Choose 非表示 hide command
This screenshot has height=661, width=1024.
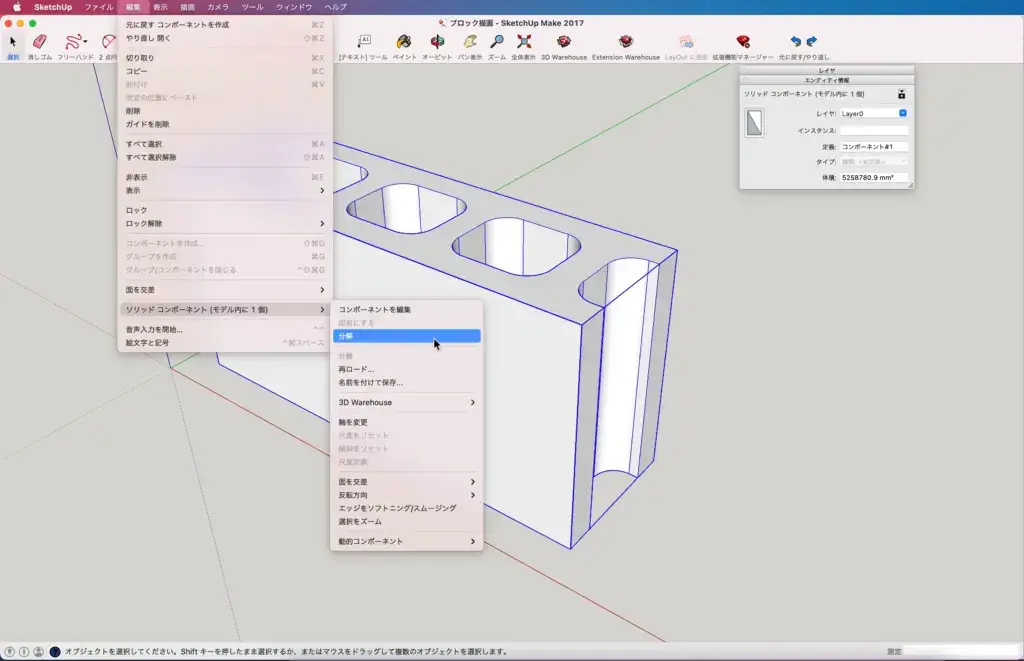coord(224,177)
